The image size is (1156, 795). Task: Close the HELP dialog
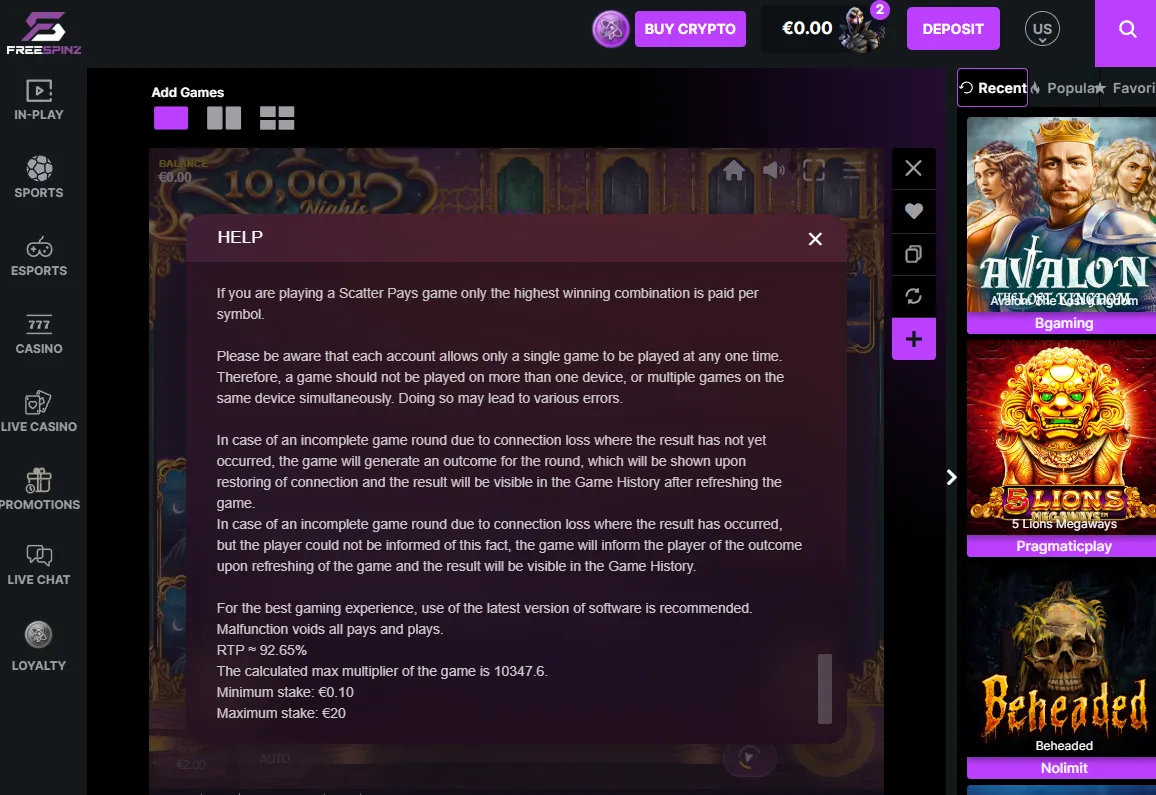click(815, 239)
